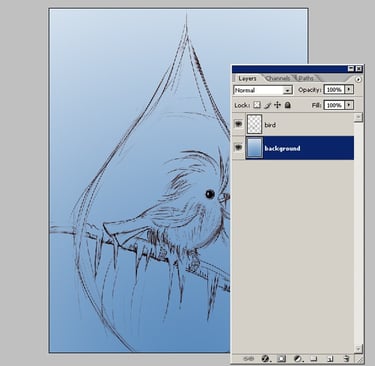Select the background layer name
The image size is (375, 366).
[x=282, y=149]
